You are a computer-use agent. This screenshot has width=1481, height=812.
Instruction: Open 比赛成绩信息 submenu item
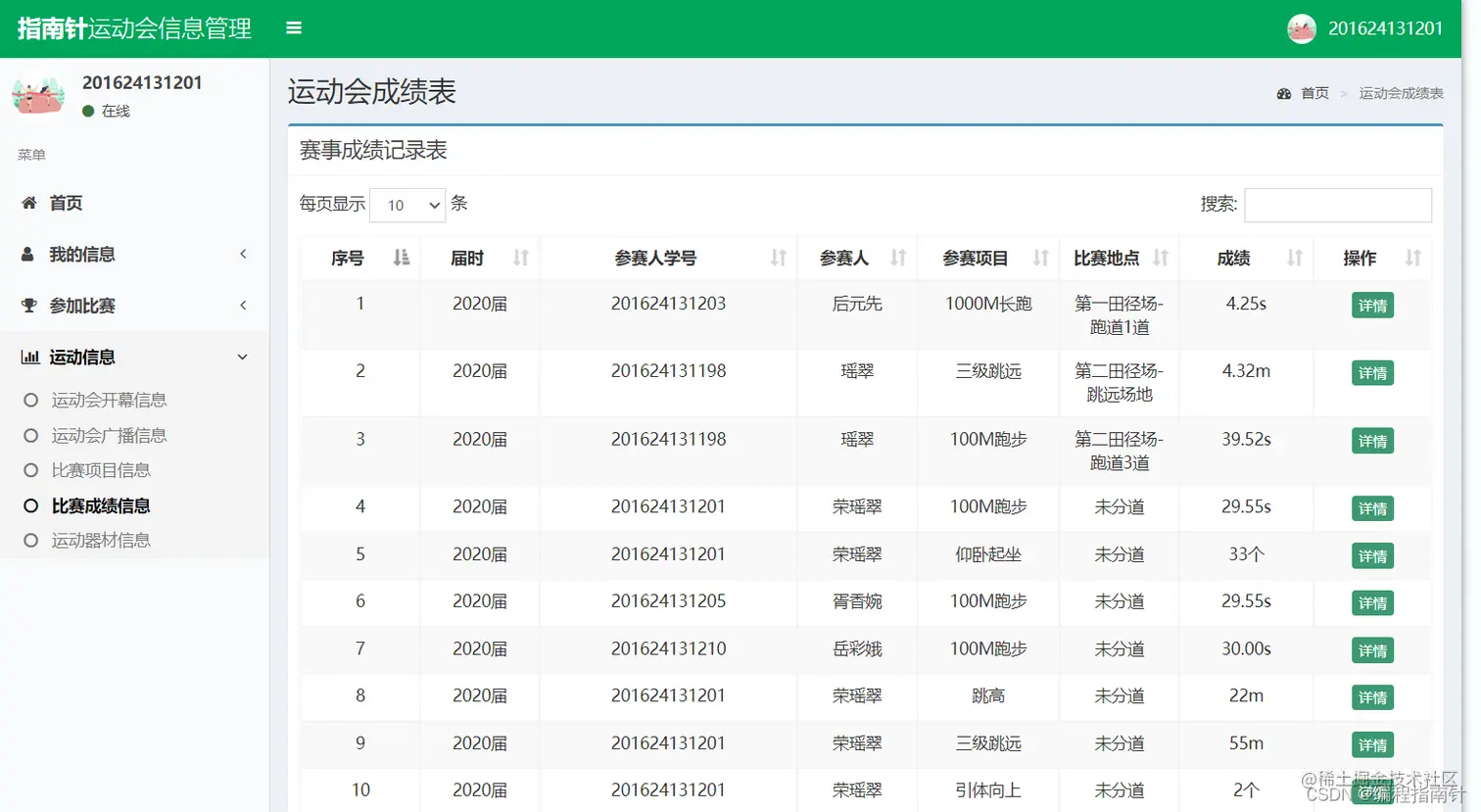tap(101, 505)
